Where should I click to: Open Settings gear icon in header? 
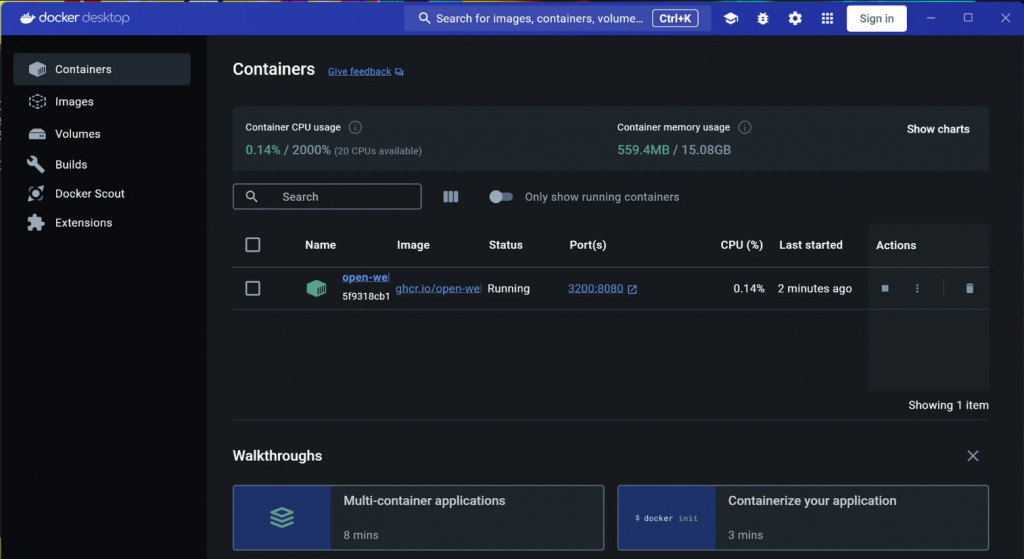point(795,18)
